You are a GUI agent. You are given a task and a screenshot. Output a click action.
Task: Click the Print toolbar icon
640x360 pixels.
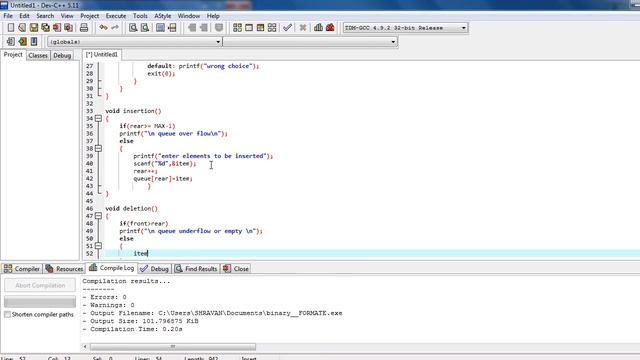click(x=84, y=28)
